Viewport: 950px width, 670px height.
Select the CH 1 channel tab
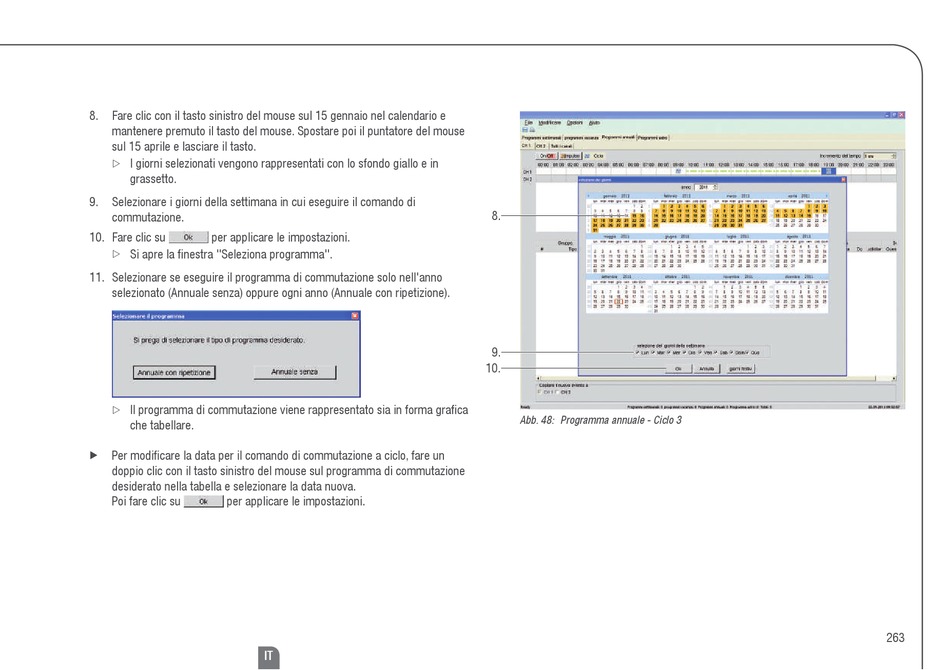526,146
